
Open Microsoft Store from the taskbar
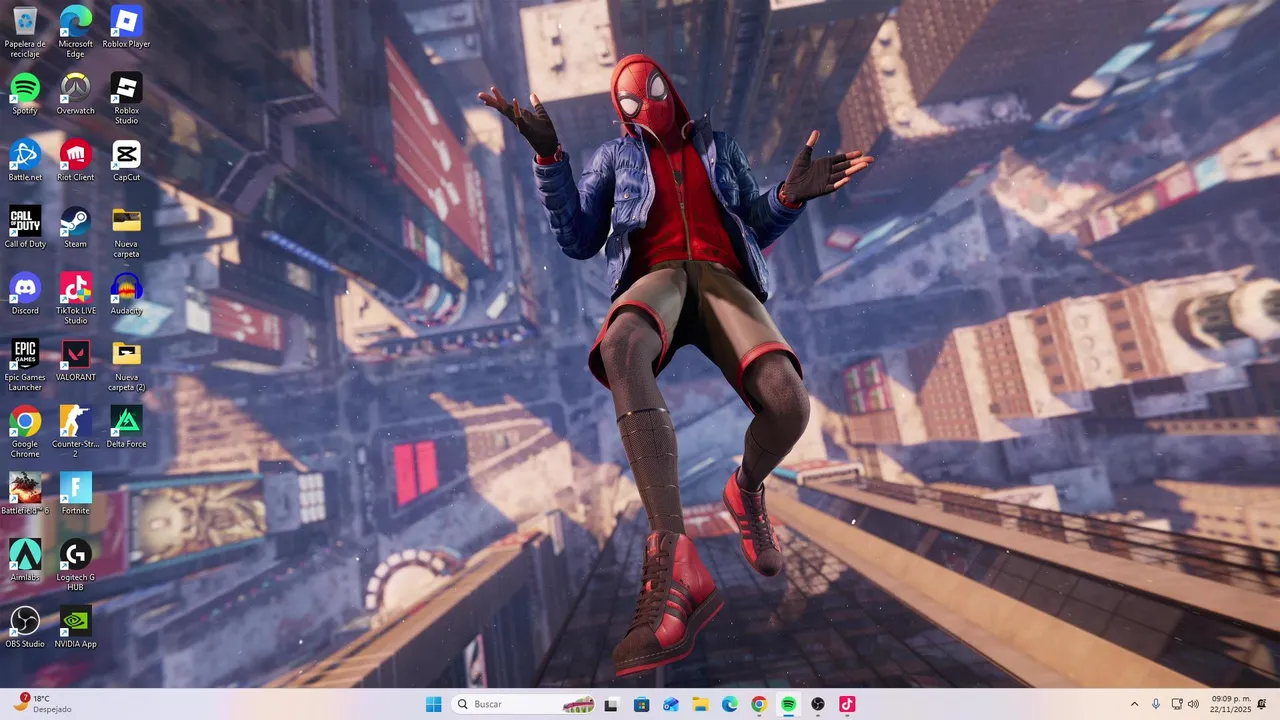(x=641, y=704)
